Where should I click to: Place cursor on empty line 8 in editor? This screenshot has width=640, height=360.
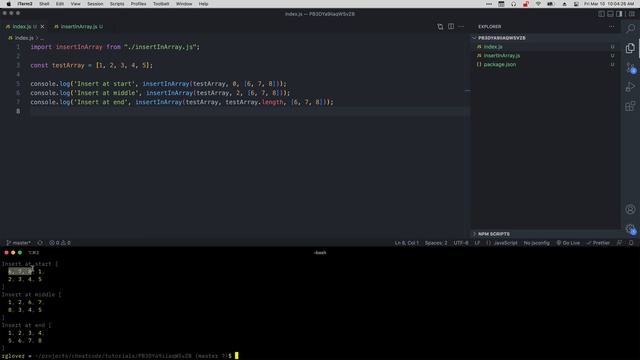click(x=250, y=111)
